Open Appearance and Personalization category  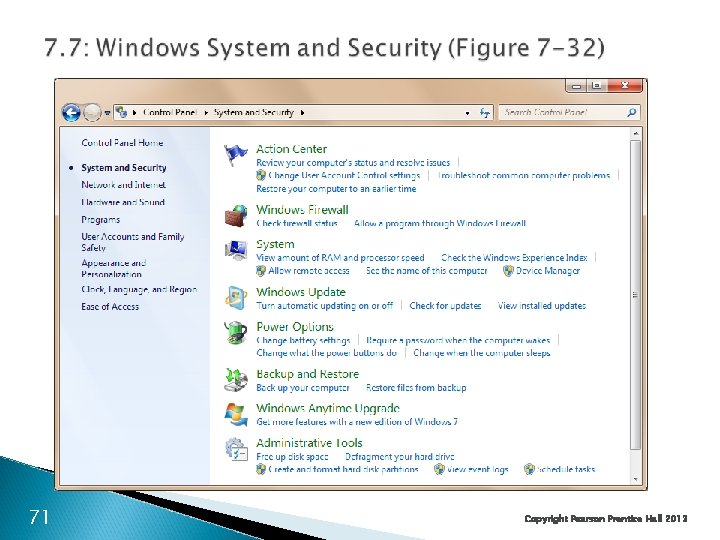(x=113, y=269)
